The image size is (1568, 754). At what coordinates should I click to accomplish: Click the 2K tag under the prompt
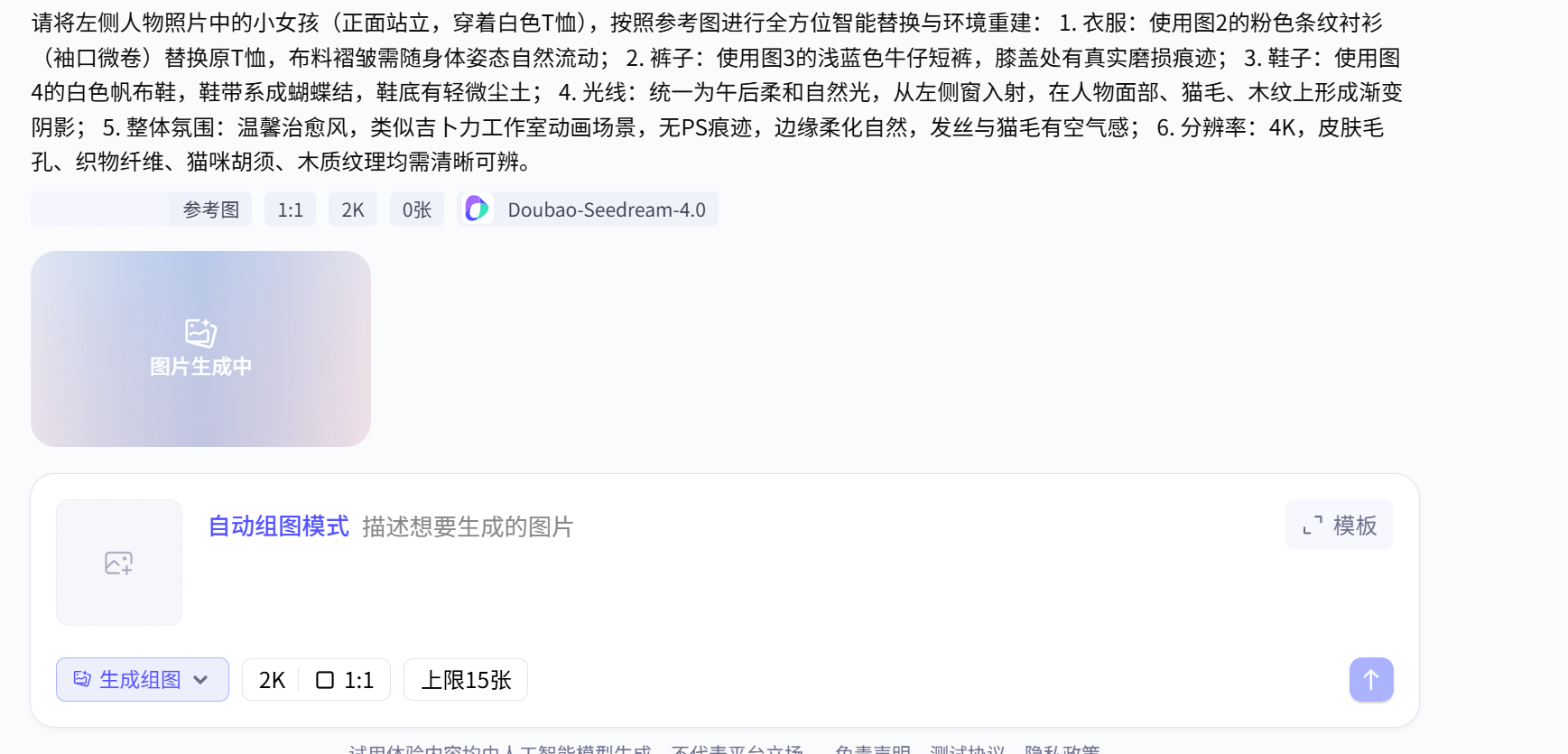click(353, 209)
